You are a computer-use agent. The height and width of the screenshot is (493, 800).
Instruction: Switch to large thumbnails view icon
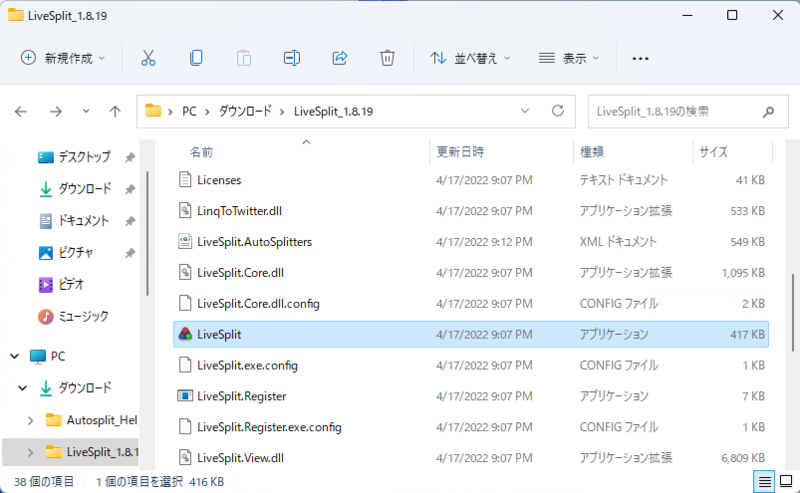click(x=786, y=481)
